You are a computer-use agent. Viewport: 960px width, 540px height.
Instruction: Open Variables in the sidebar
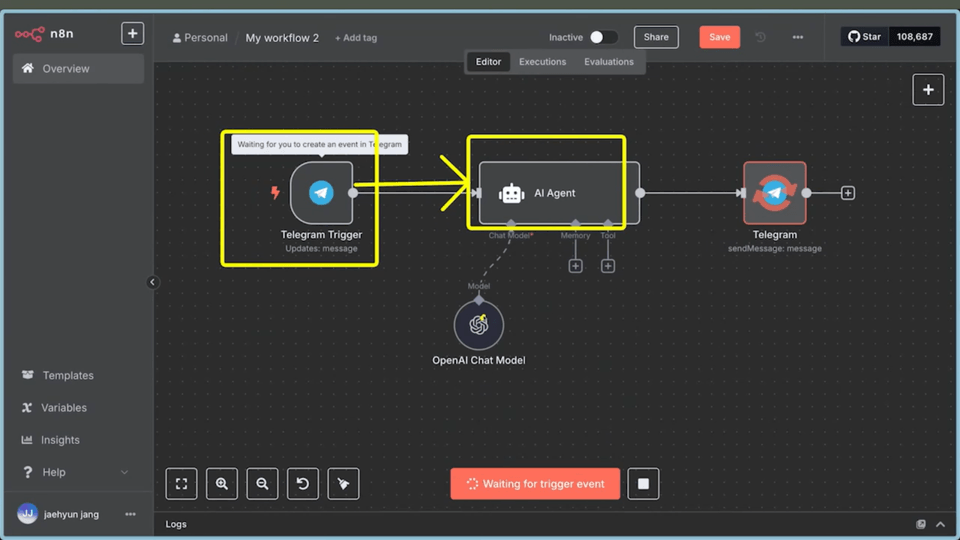pos(64,408)
